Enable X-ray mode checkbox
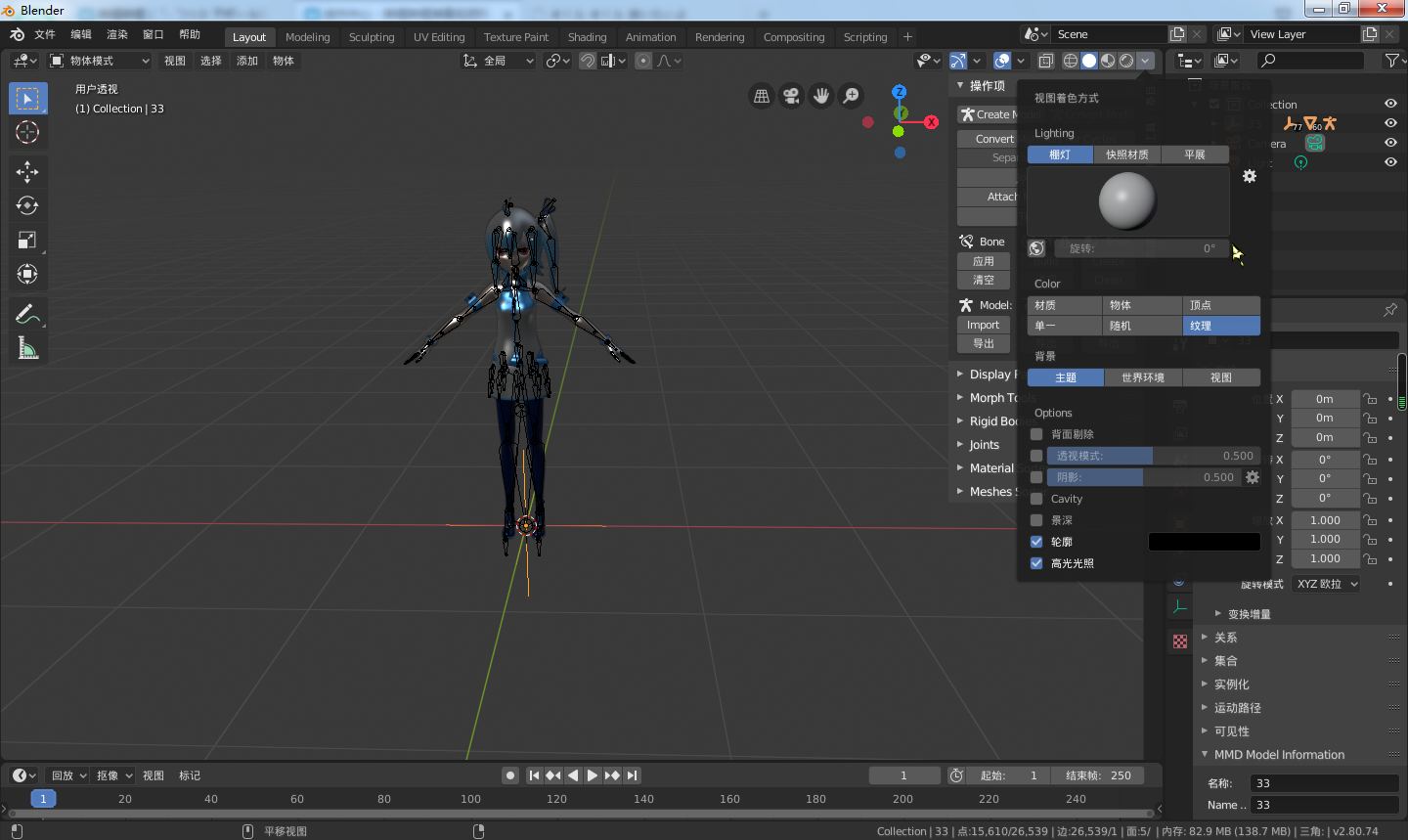 coord(1036,456)
